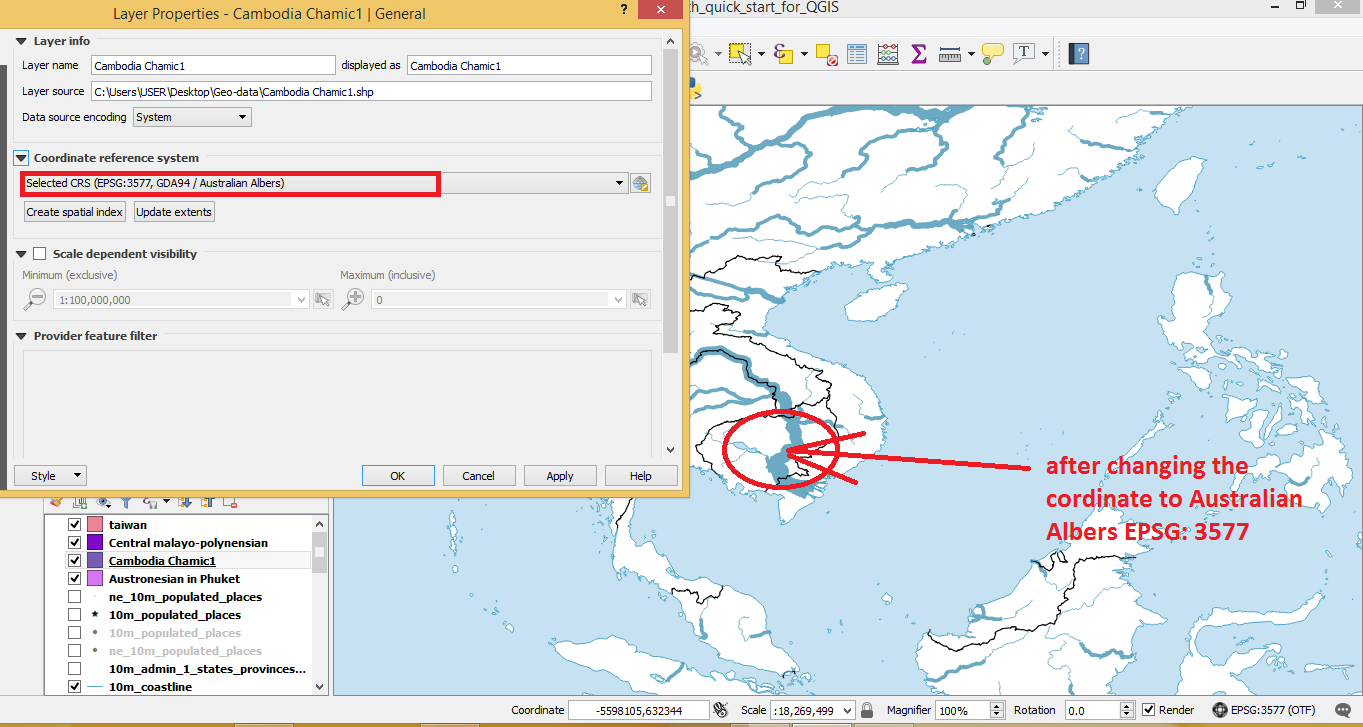Click OK in Layer Properties dialog
Screen dimensions: 1363x727
[397, 476]
